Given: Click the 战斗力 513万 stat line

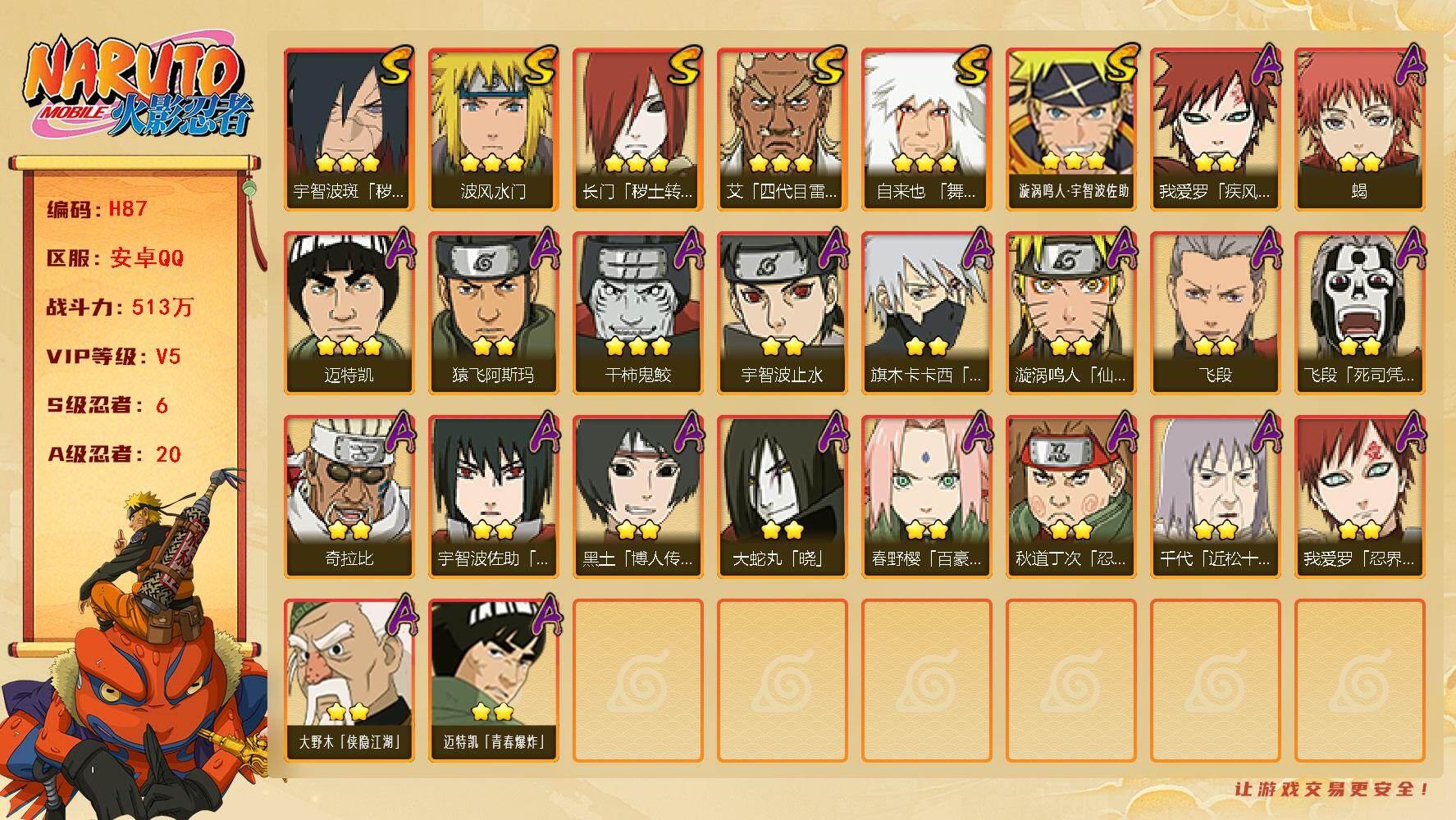Looking at the screenshot, I should 120,307.
